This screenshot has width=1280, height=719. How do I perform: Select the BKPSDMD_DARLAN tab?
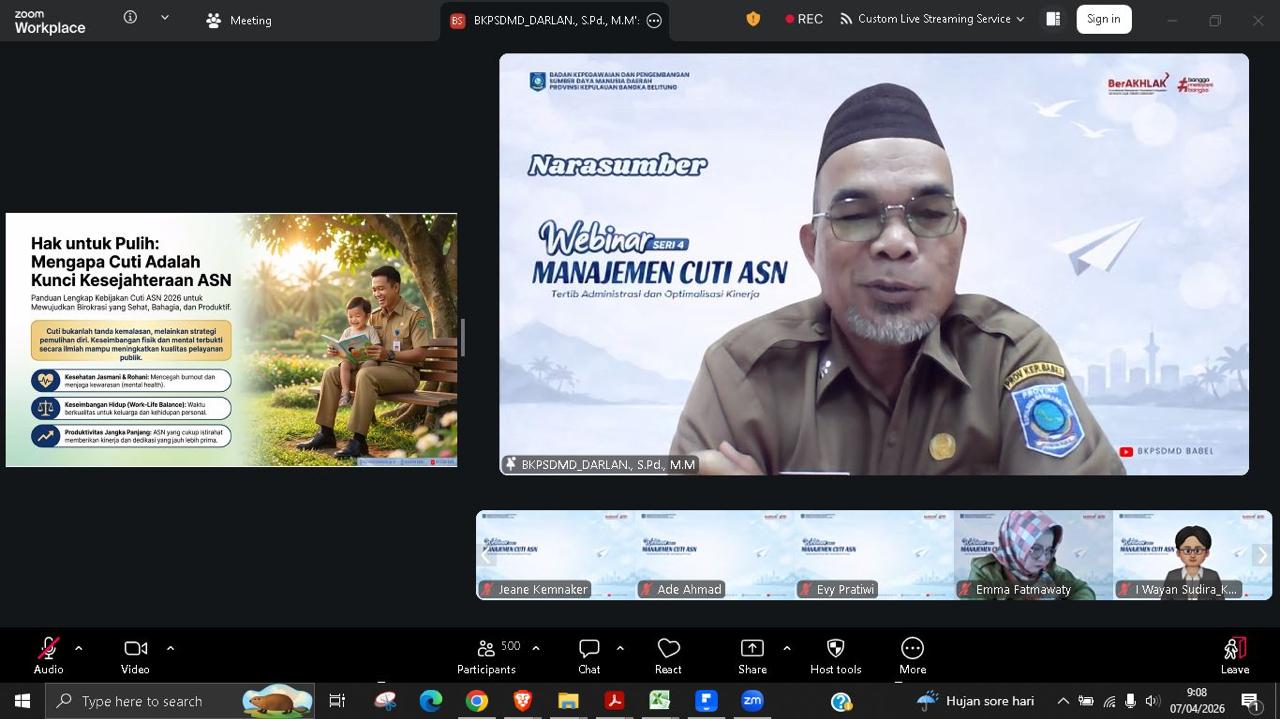(555, 20)
